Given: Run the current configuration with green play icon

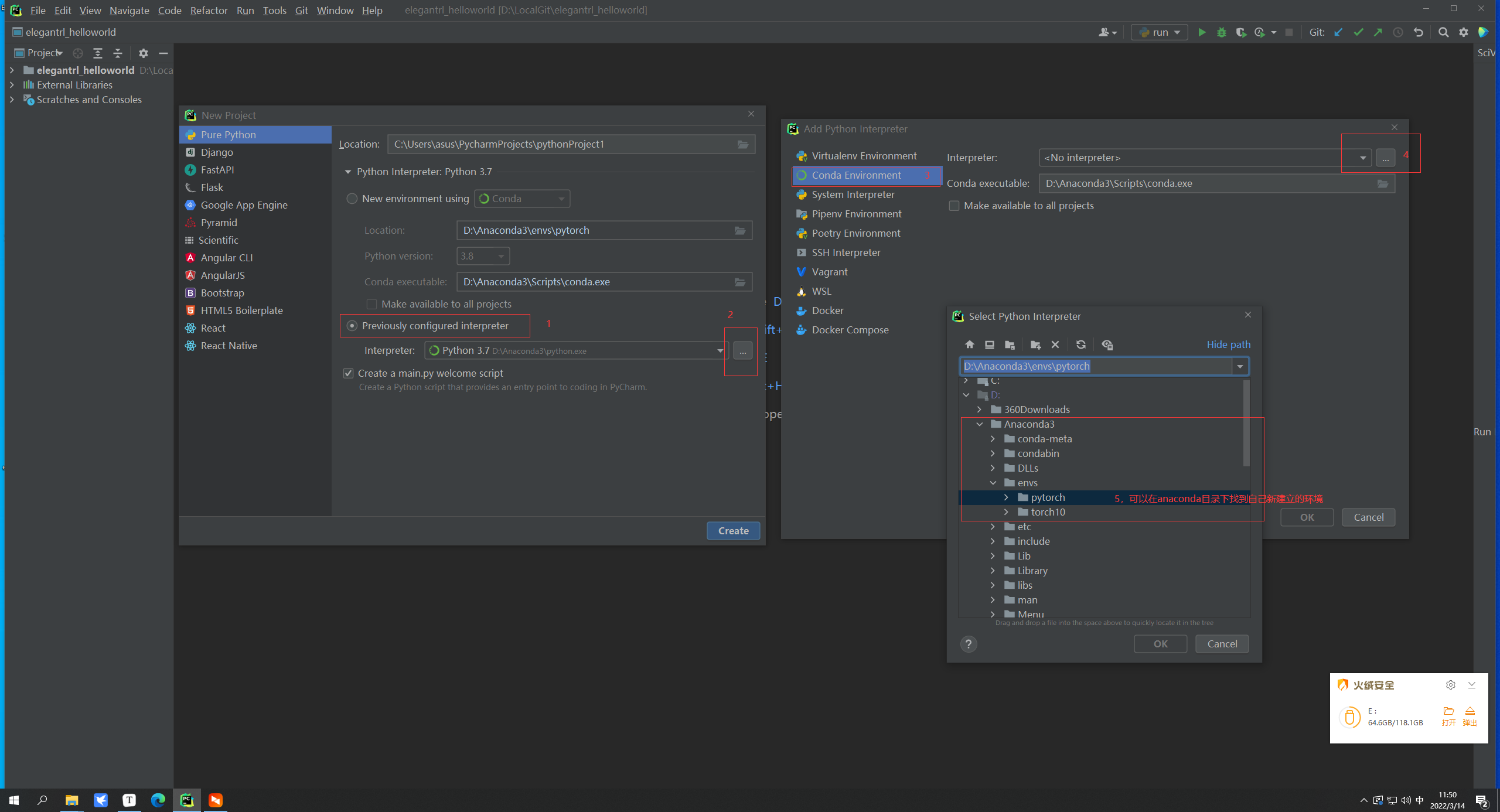Looking at the screenshot, I should tap(1201, 32).
